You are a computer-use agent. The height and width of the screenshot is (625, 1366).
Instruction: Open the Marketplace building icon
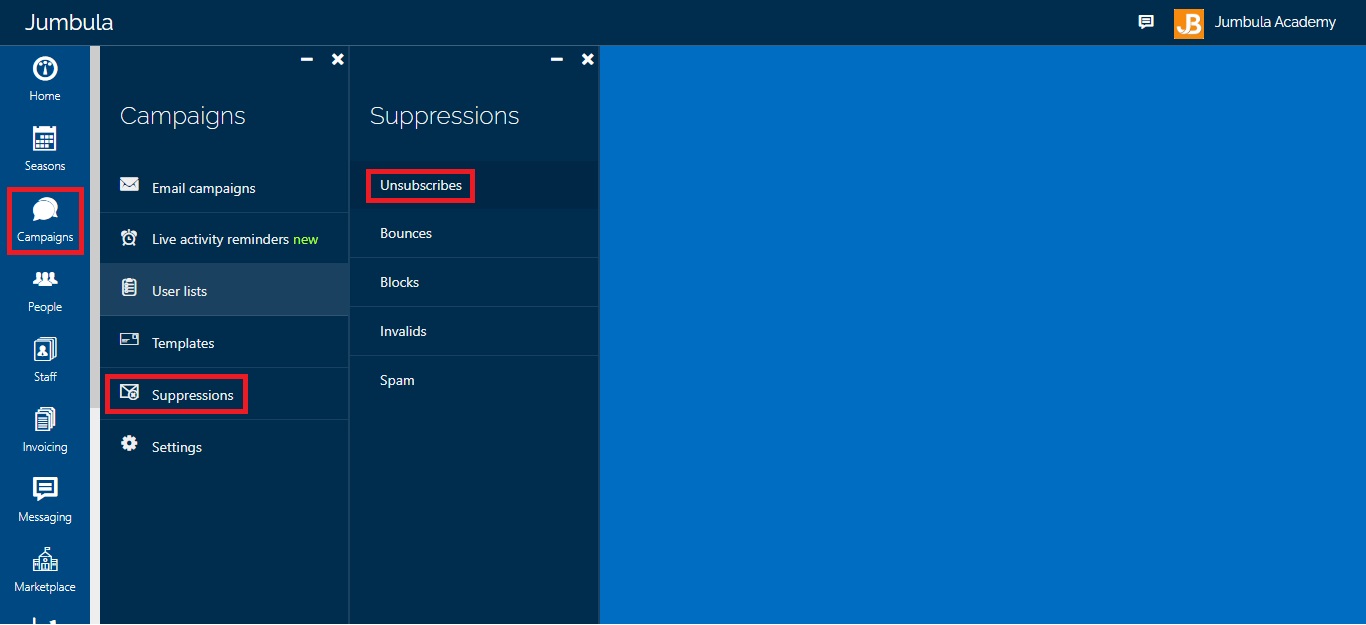(45, 559)
